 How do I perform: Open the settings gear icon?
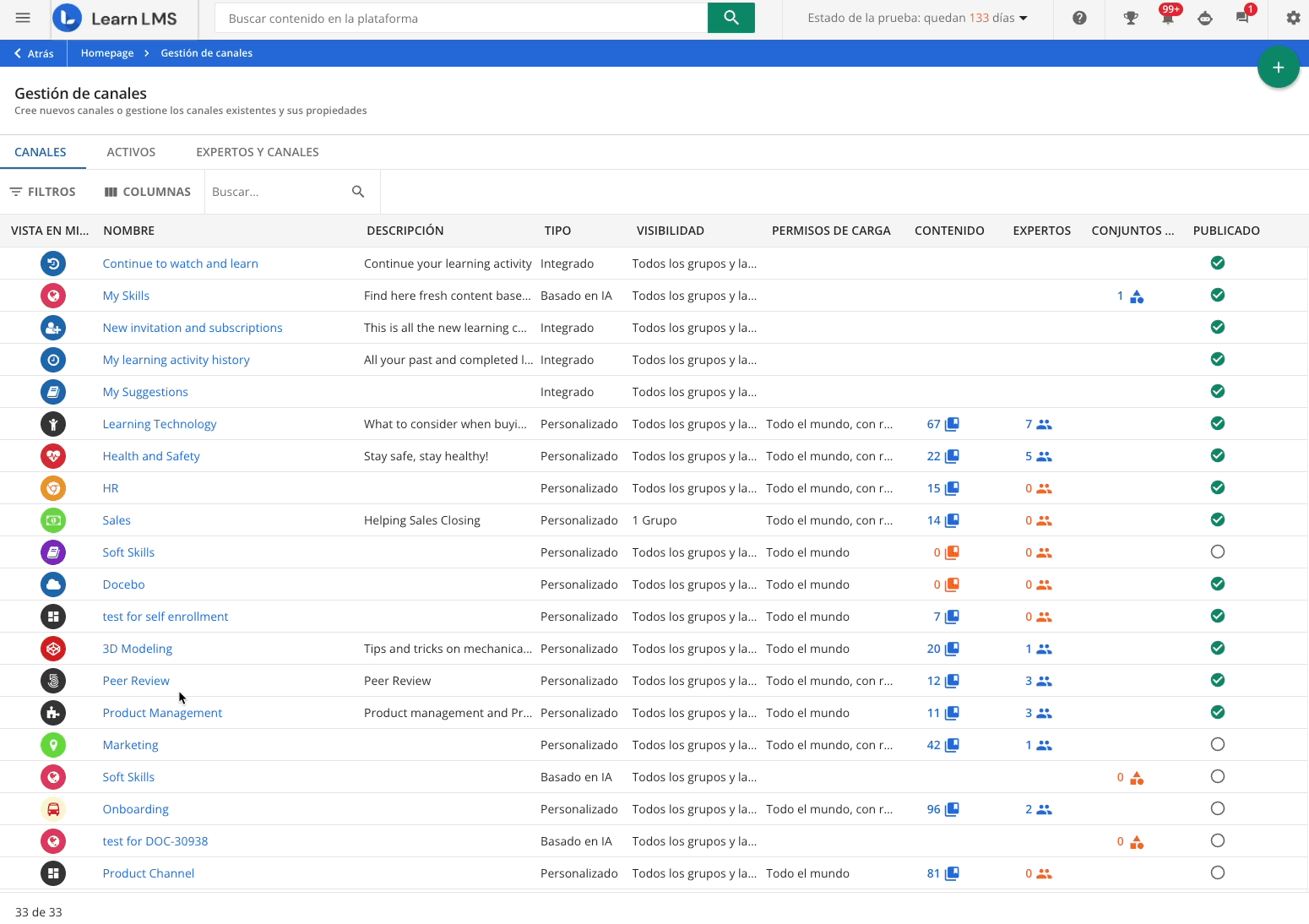pos(1293,18)
